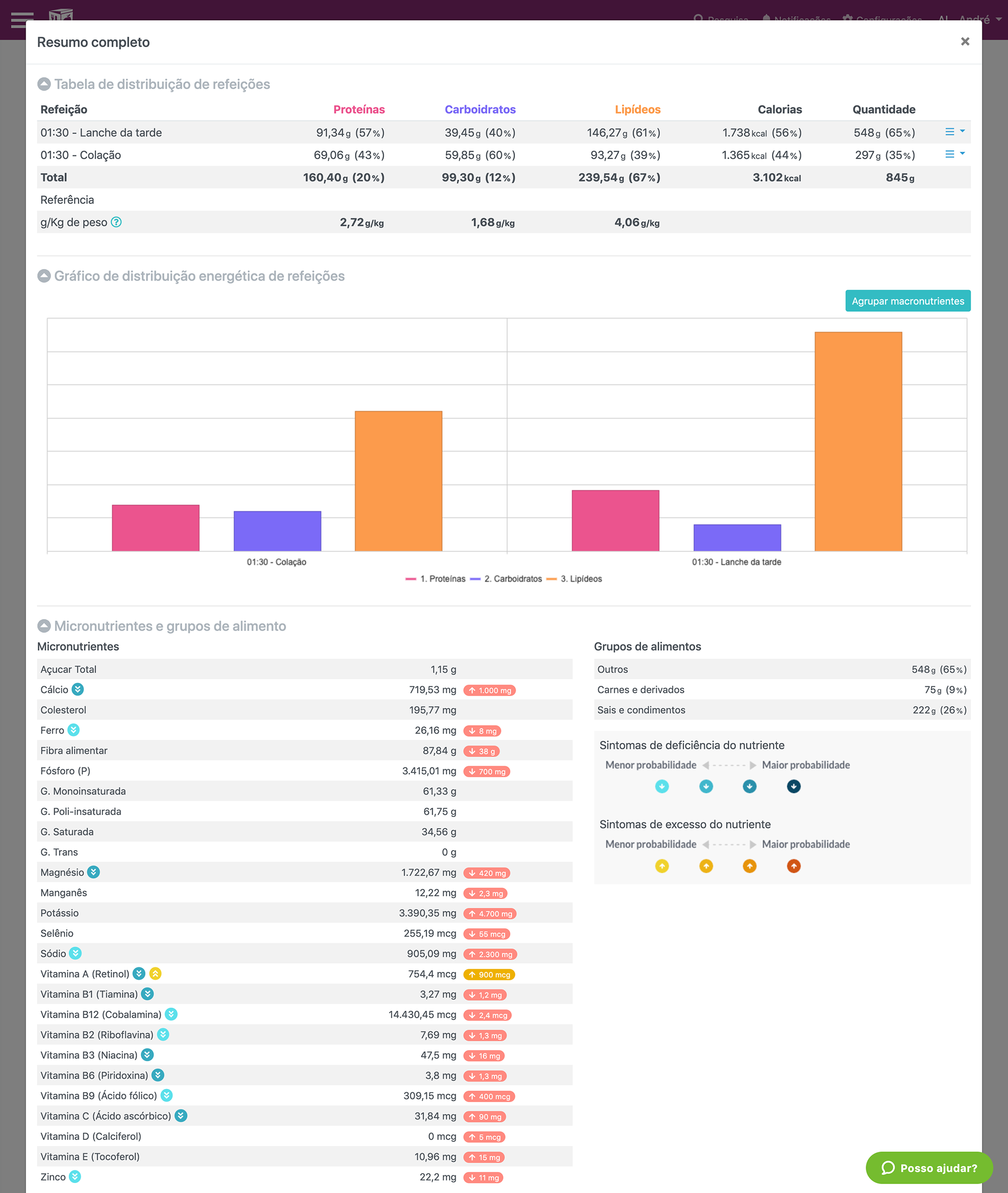Image resolution: width=1008 pixels, height=1193 pixels.
Task: Click the Total row label
Action: 54,177
